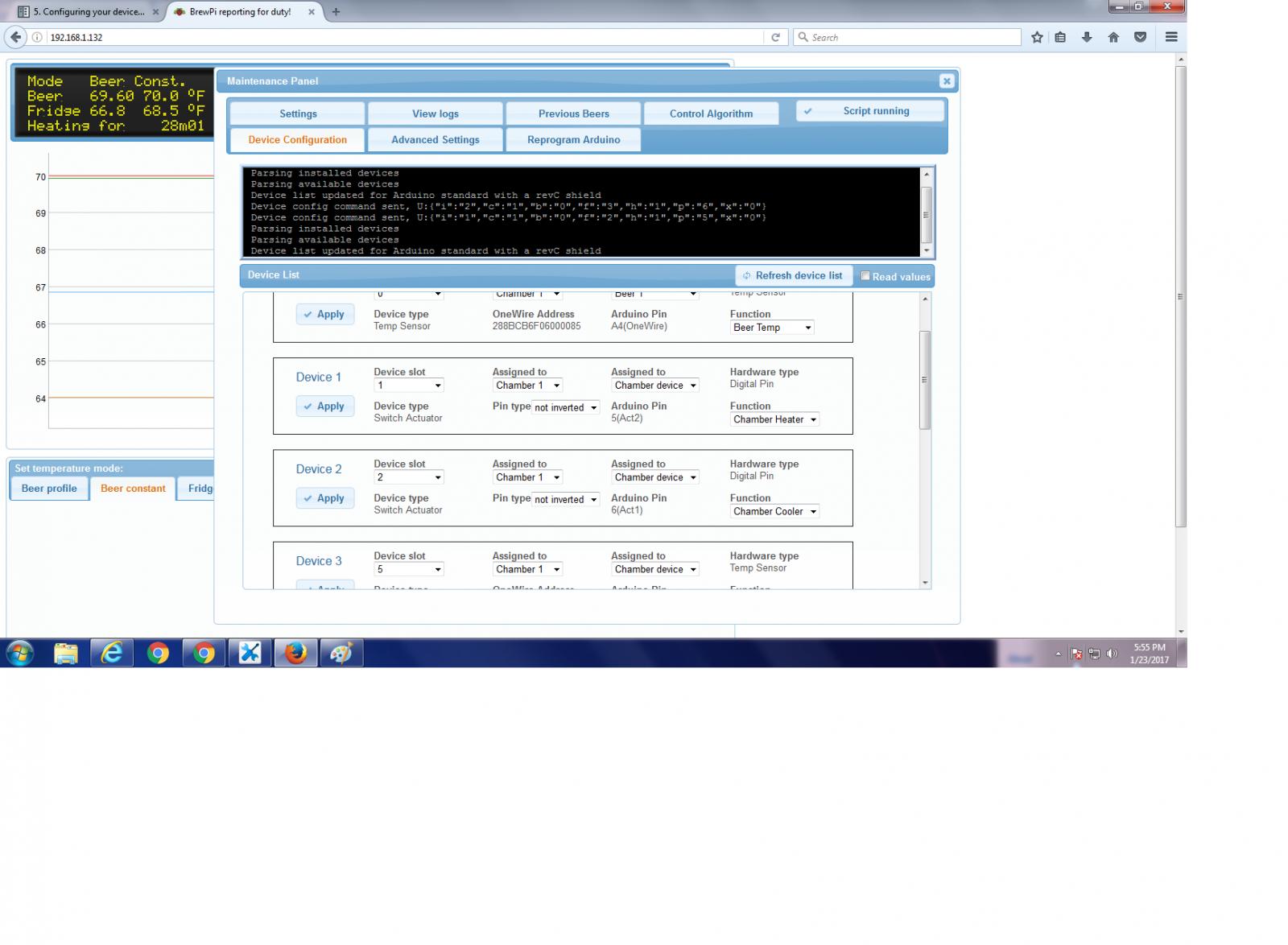Close the 'Configuring your device' browser tab
The height and width of the screenshot is (945, 1288).
pos(156,12)
